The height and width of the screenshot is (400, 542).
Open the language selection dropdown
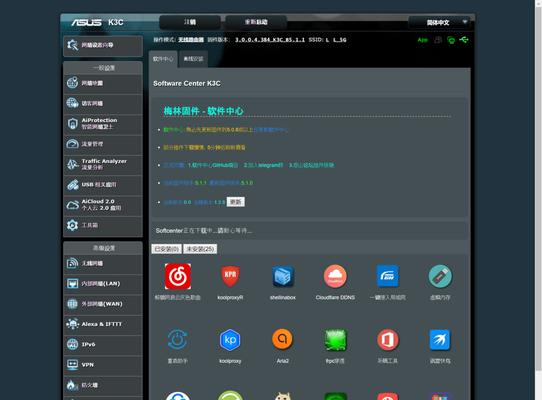pos(439,22)
